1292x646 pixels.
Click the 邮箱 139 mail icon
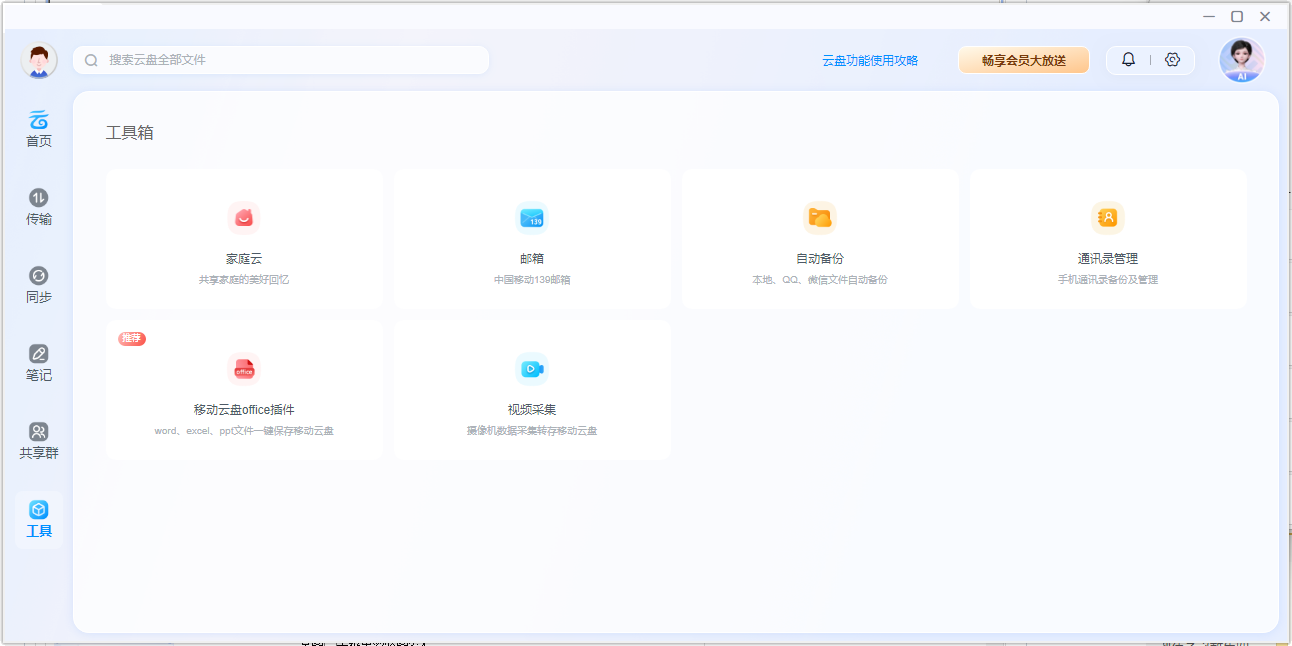click(532, 217)
